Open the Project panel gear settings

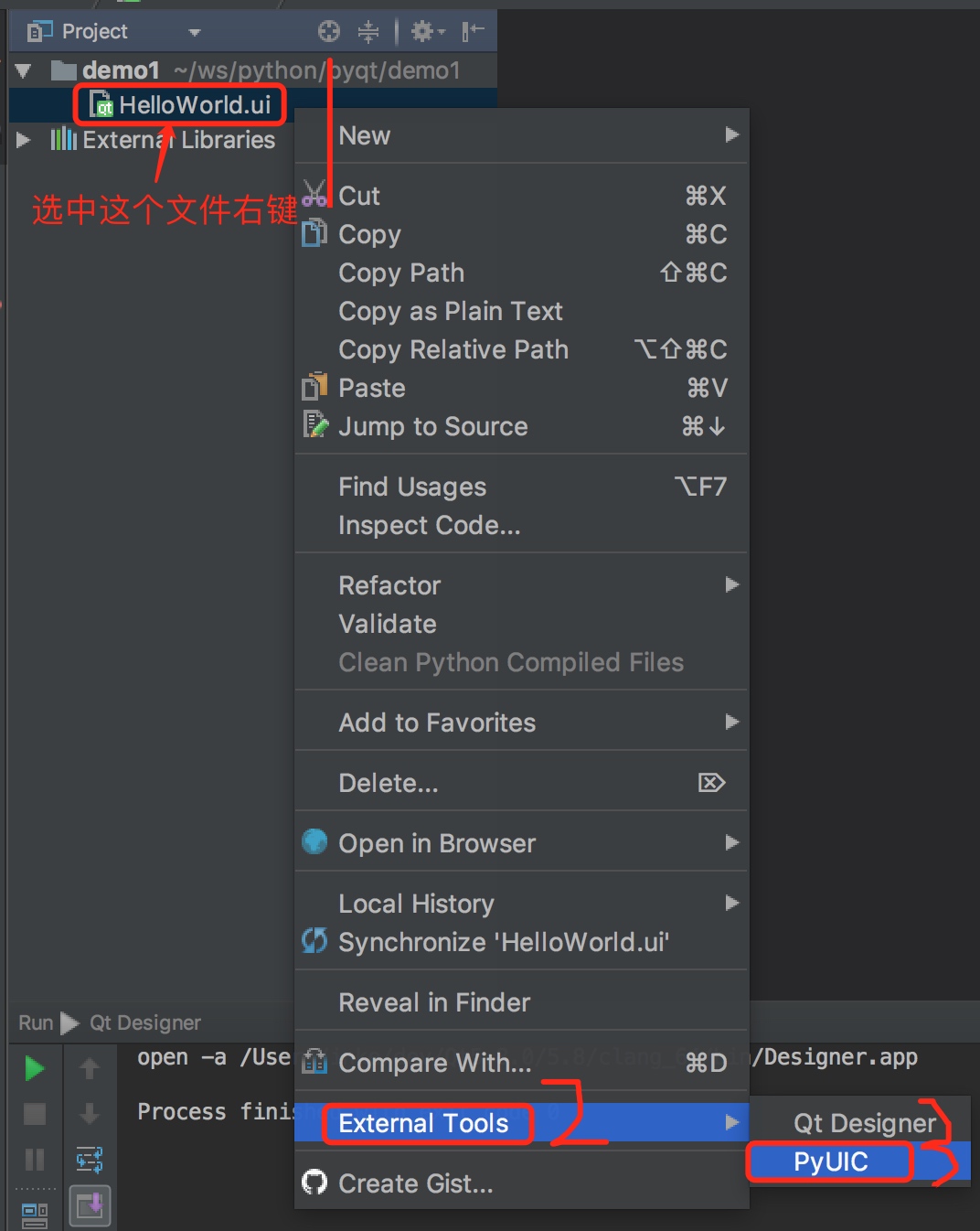click(425, 32)
